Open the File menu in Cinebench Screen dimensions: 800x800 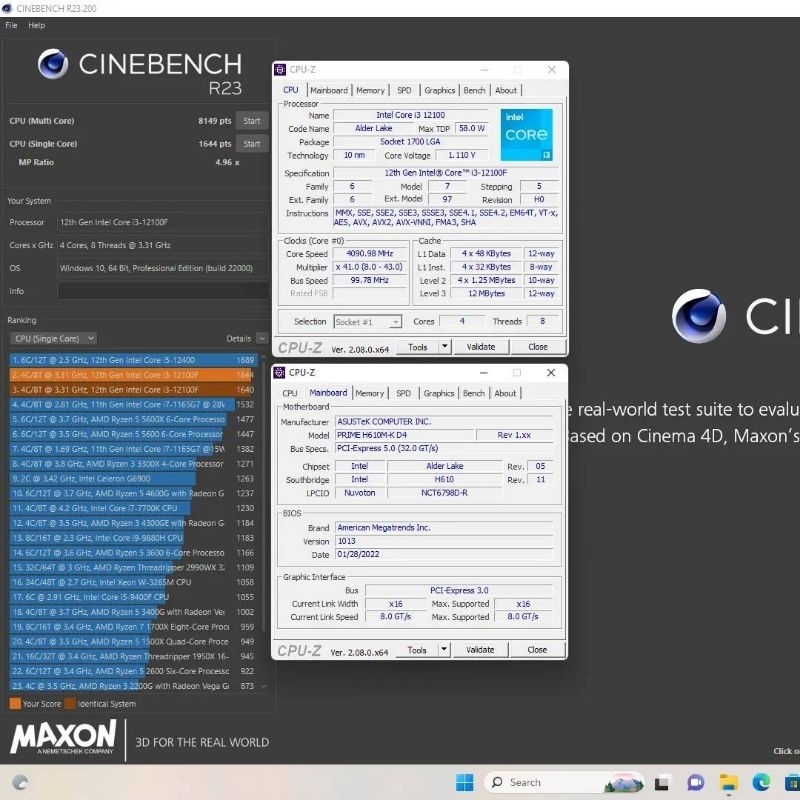(x=12, y=25)
